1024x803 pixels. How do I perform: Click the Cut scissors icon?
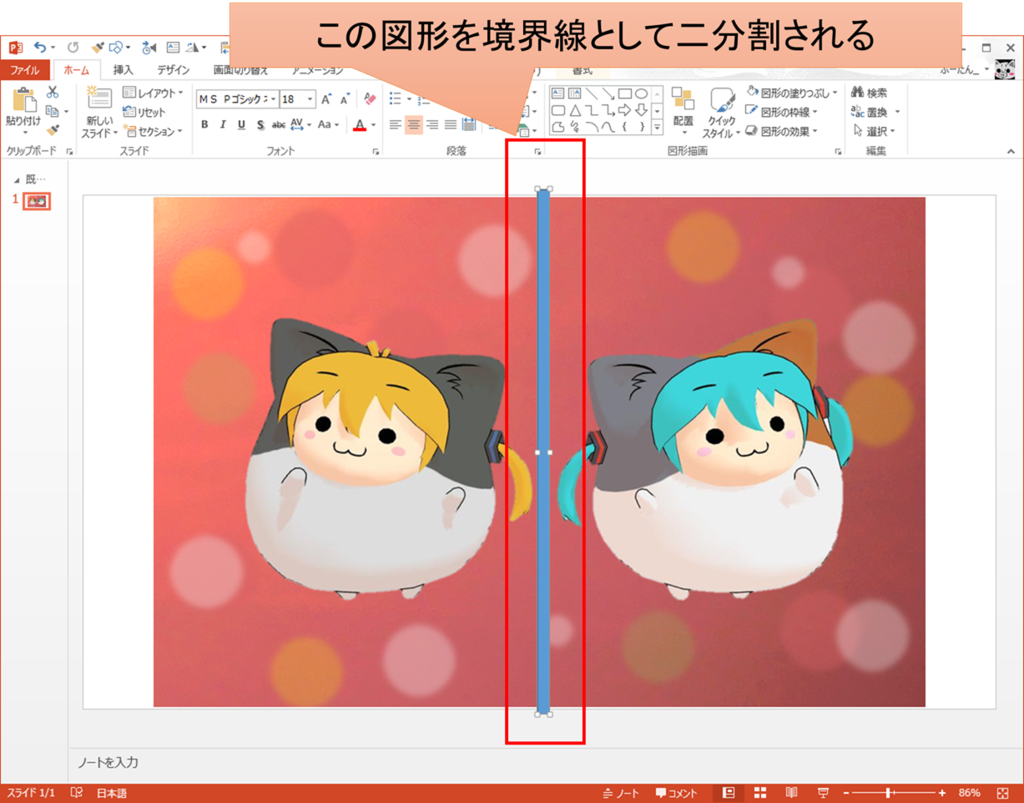coord(52,93)
